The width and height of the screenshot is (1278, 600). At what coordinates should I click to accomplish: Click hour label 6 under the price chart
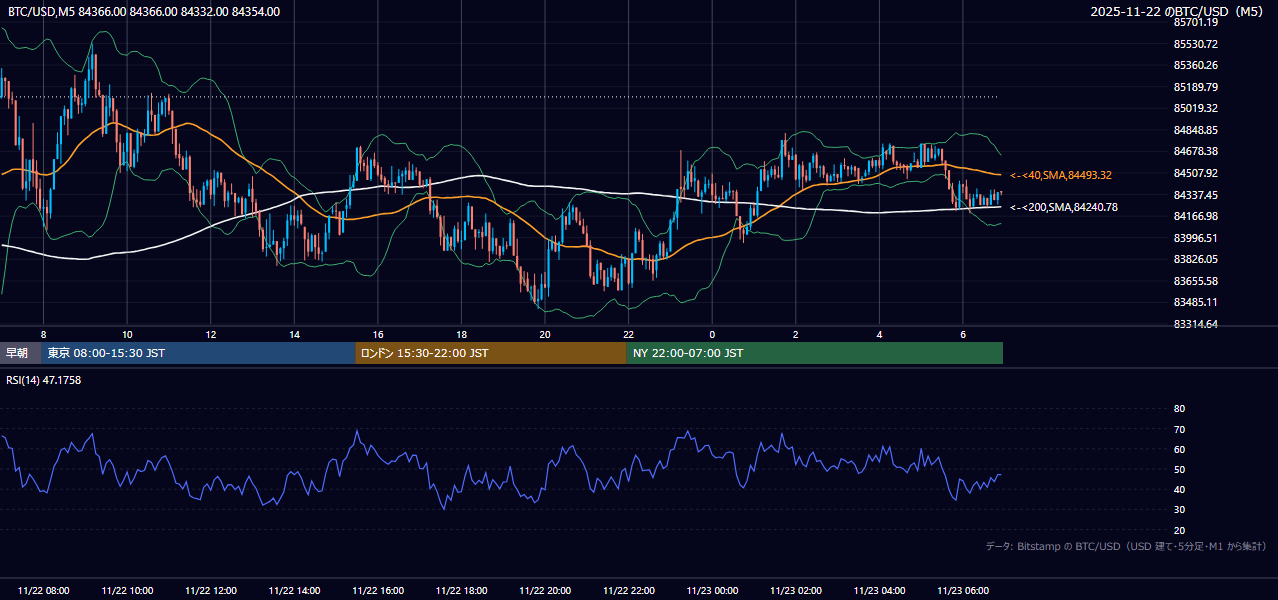[963, 334]
